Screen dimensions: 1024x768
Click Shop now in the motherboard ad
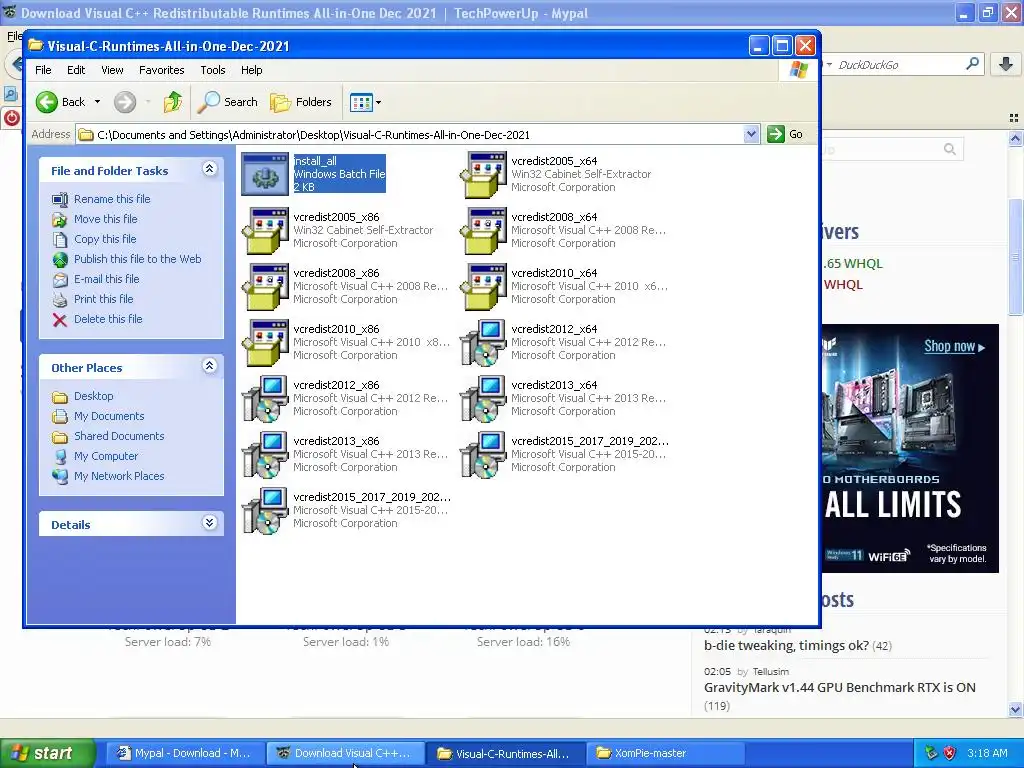point(954,346)
